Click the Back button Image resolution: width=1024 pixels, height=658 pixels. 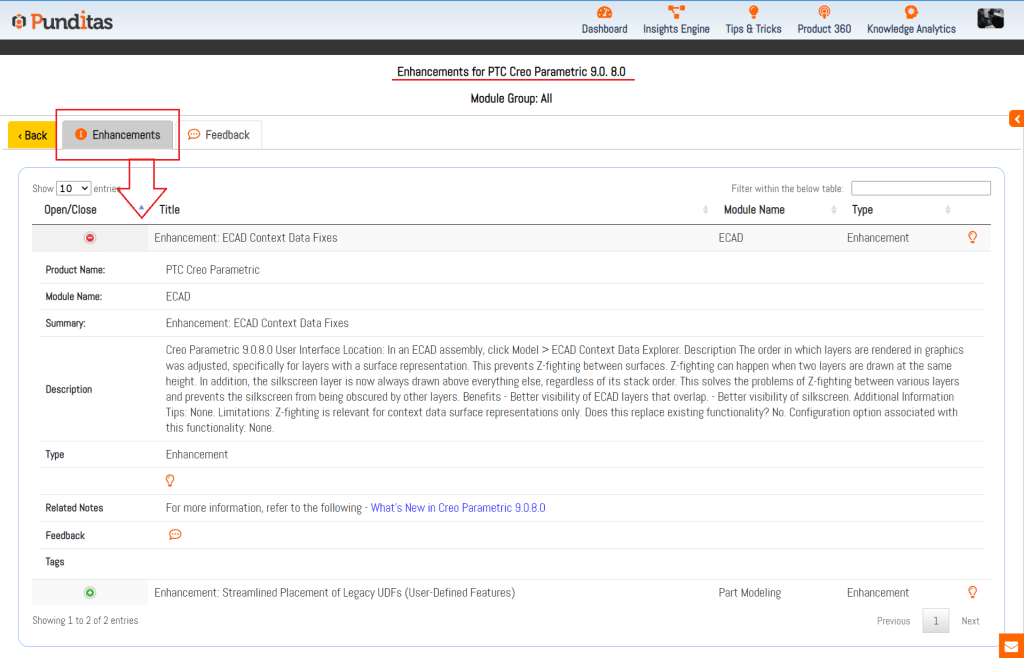pyautogui.click(x=32, y=135)
